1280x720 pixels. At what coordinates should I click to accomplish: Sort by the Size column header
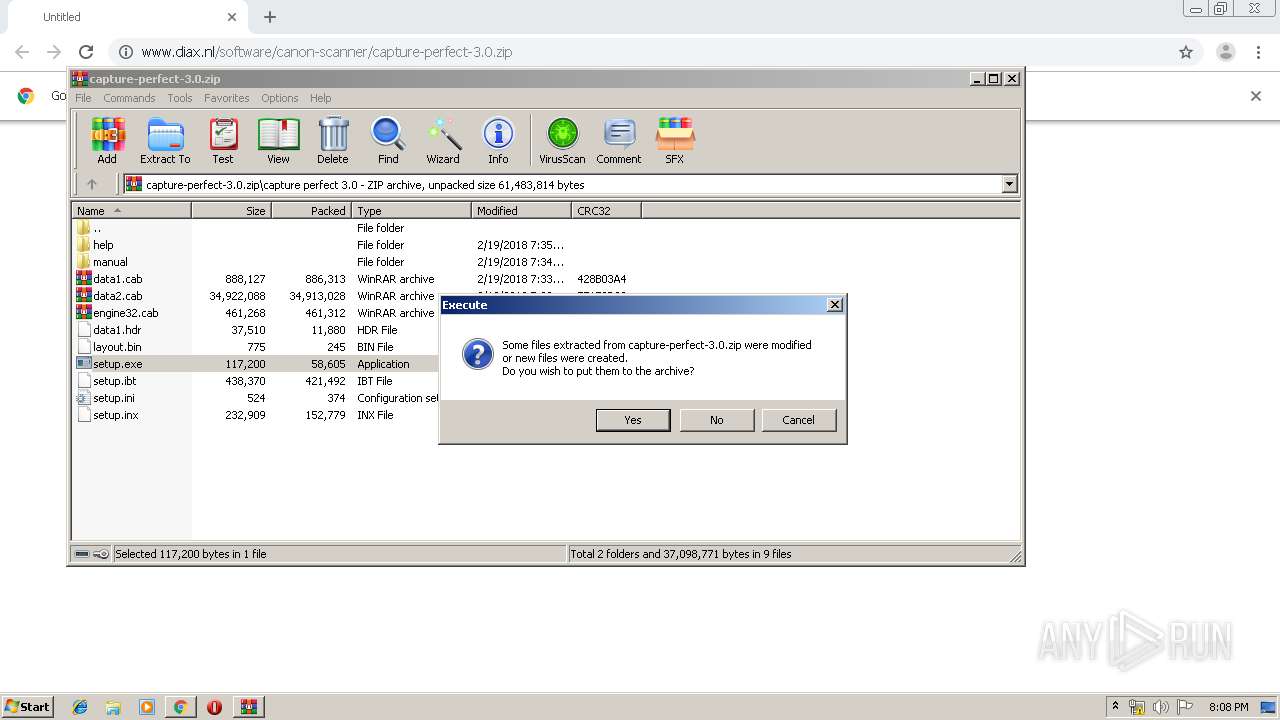click(x=231, y=211)
